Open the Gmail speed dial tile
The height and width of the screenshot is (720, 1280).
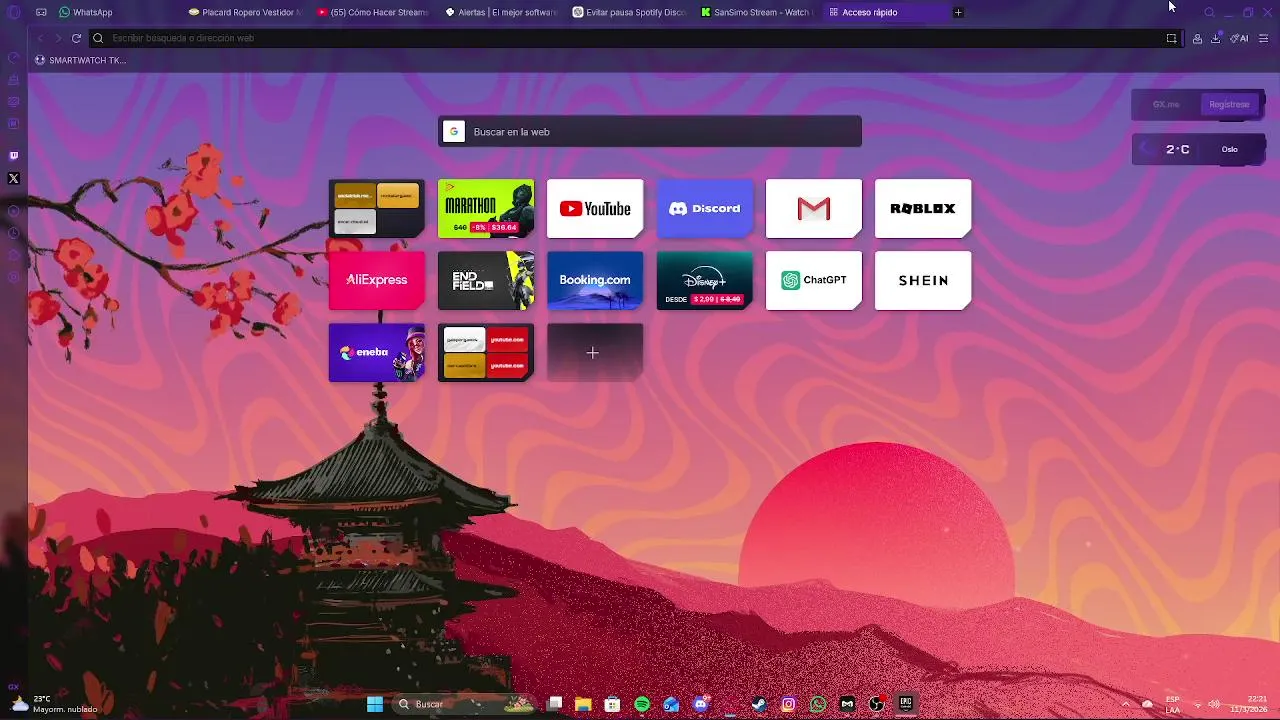[813, 208]
